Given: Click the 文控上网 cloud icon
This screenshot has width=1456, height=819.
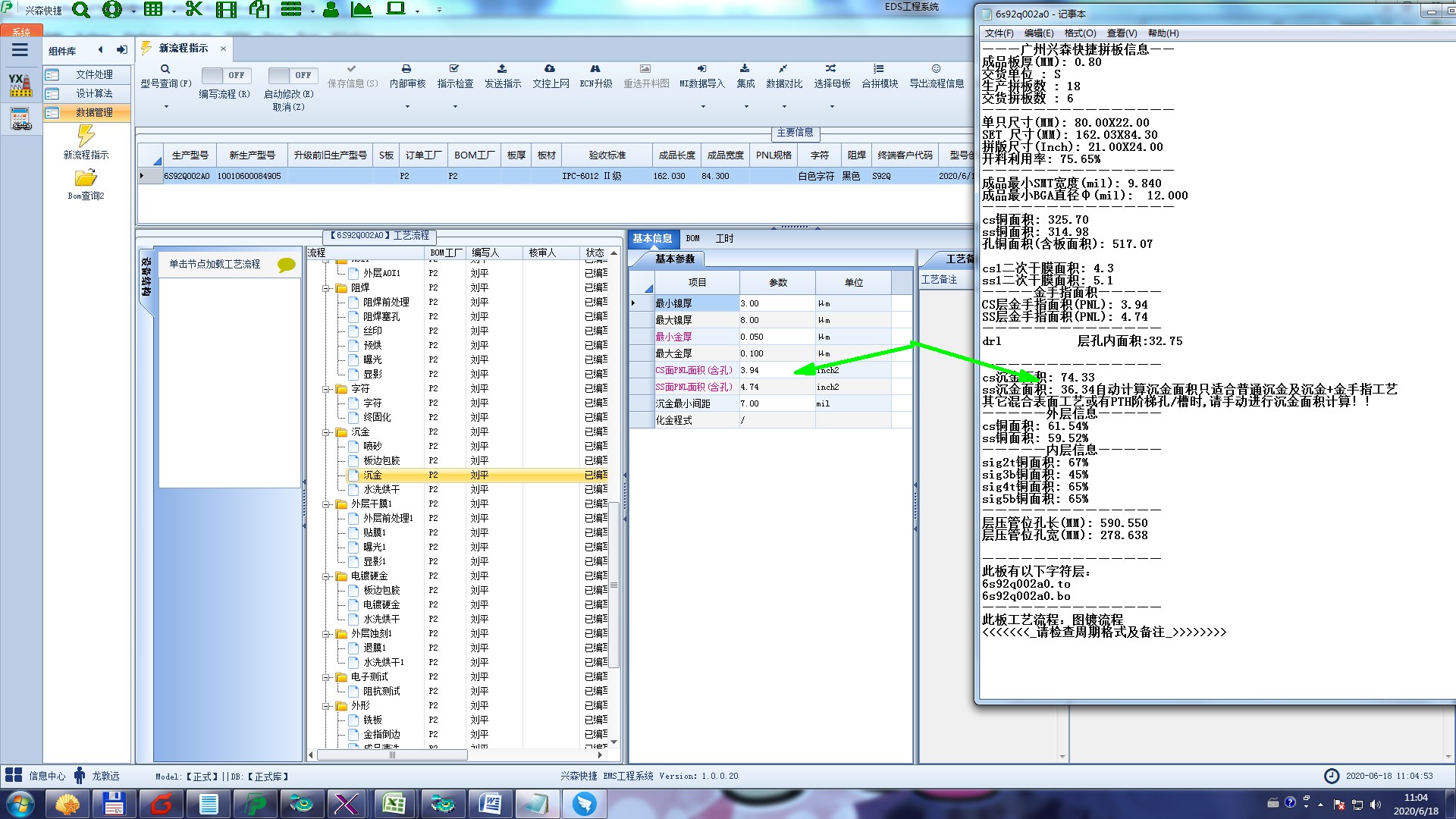Looking at the screenshot, I should 550,69.
